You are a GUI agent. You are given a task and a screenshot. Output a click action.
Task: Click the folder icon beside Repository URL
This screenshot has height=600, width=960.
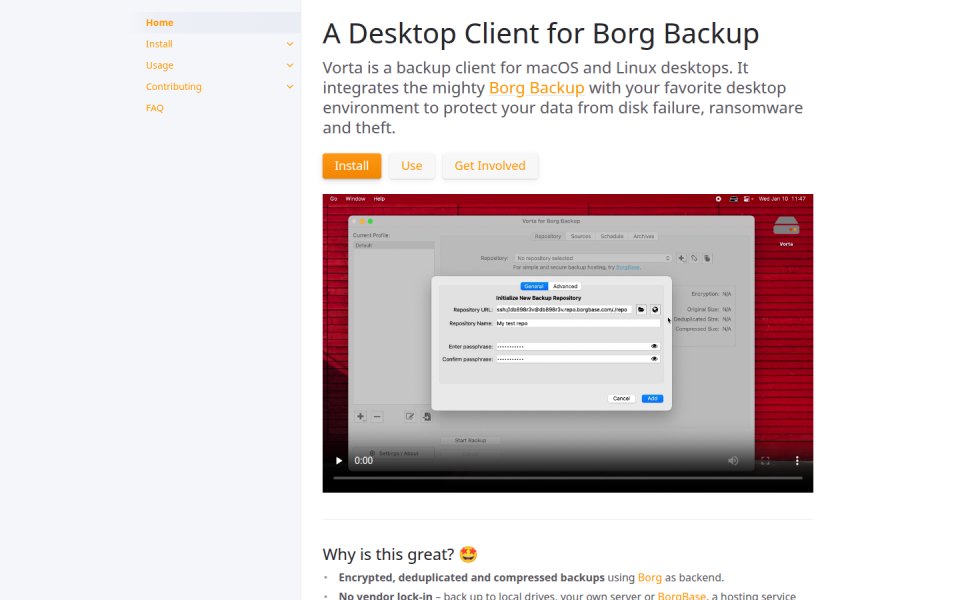coord(641,310)
